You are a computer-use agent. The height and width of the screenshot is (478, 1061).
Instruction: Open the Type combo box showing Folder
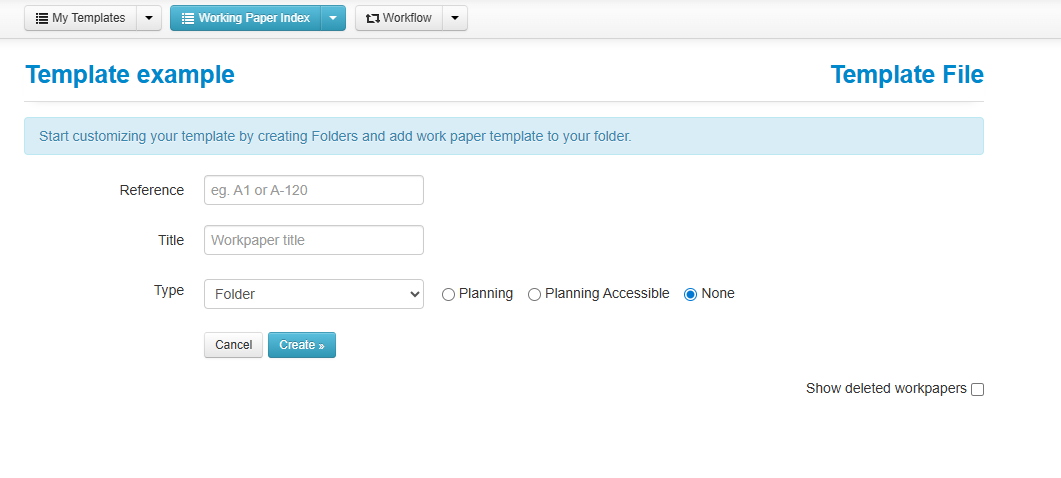coord(314,294)
